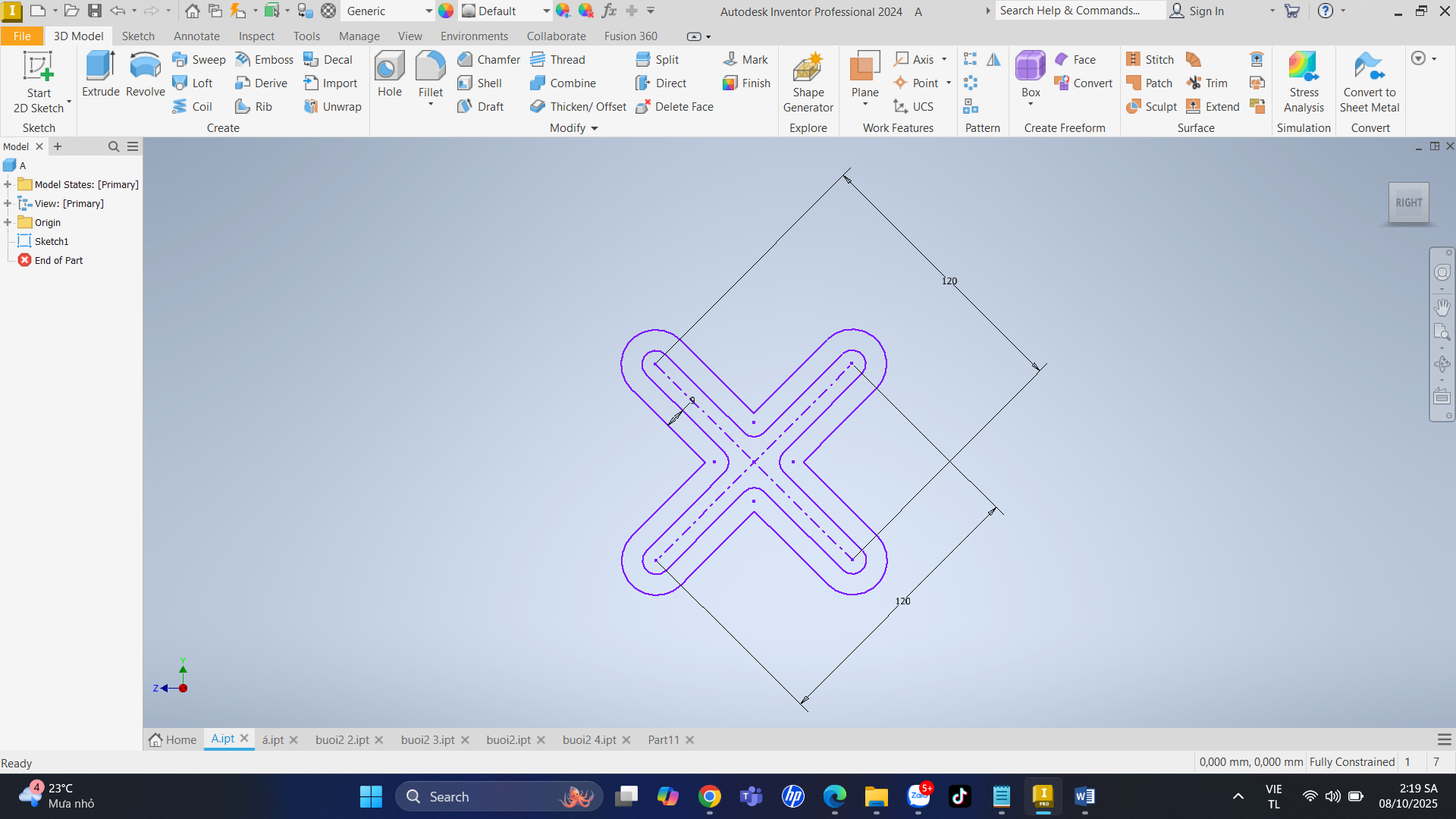Expand the Origin folder in browser
Image resolution: width=1456 pixels, height=819 pixels.
(8, 222)
